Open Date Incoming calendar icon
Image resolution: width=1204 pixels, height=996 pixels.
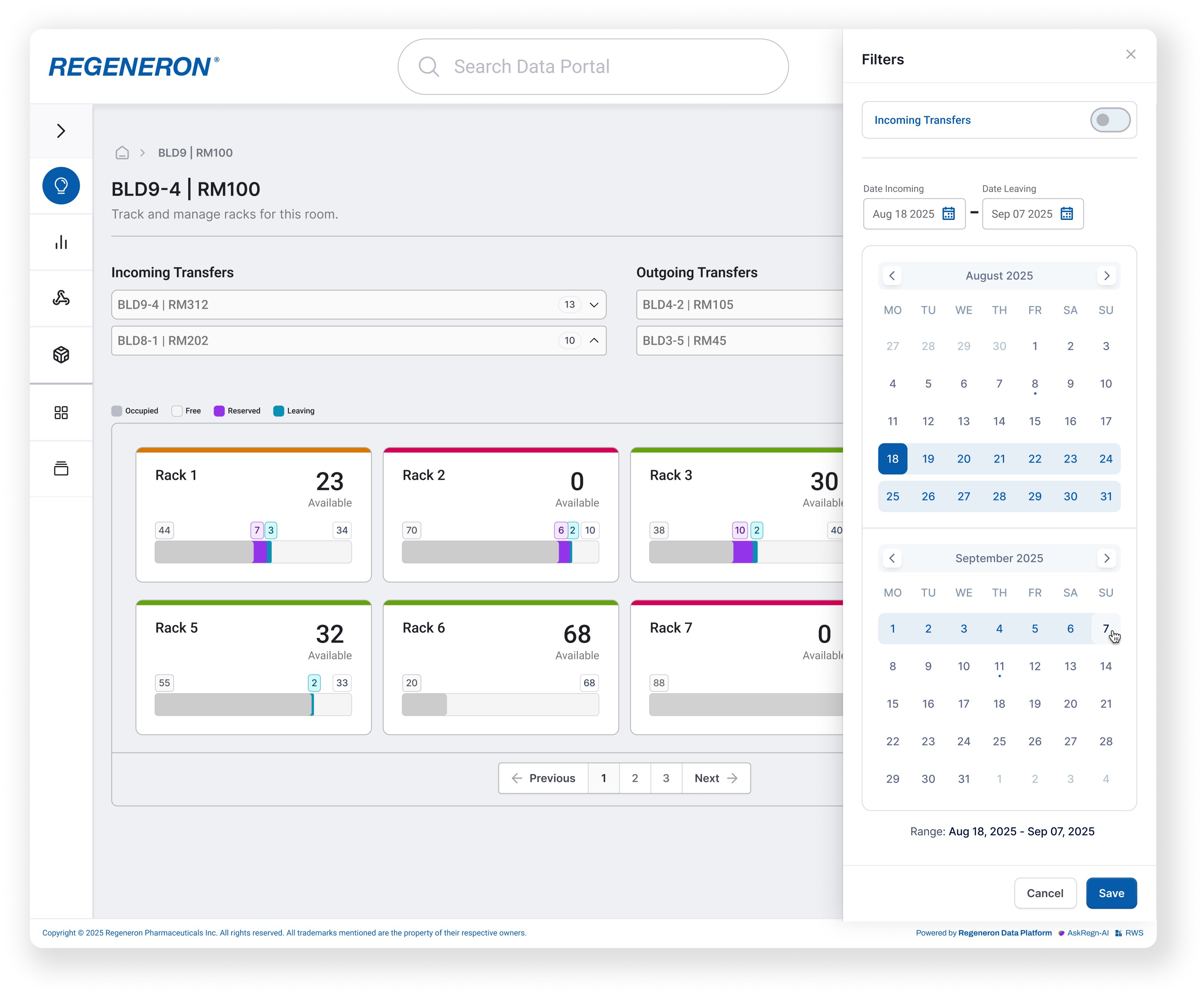[949, 214]
